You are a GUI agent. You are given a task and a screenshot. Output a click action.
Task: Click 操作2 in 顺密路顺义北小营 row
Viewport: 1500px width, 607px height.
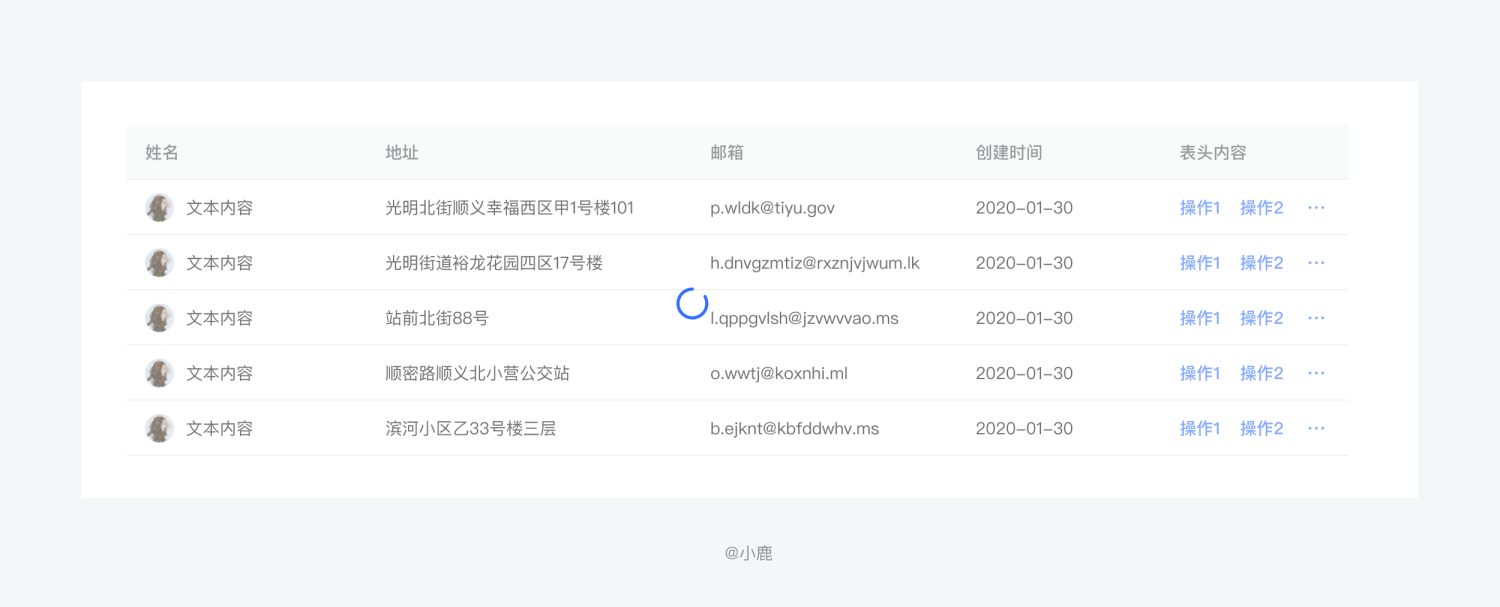(1262, 373)
